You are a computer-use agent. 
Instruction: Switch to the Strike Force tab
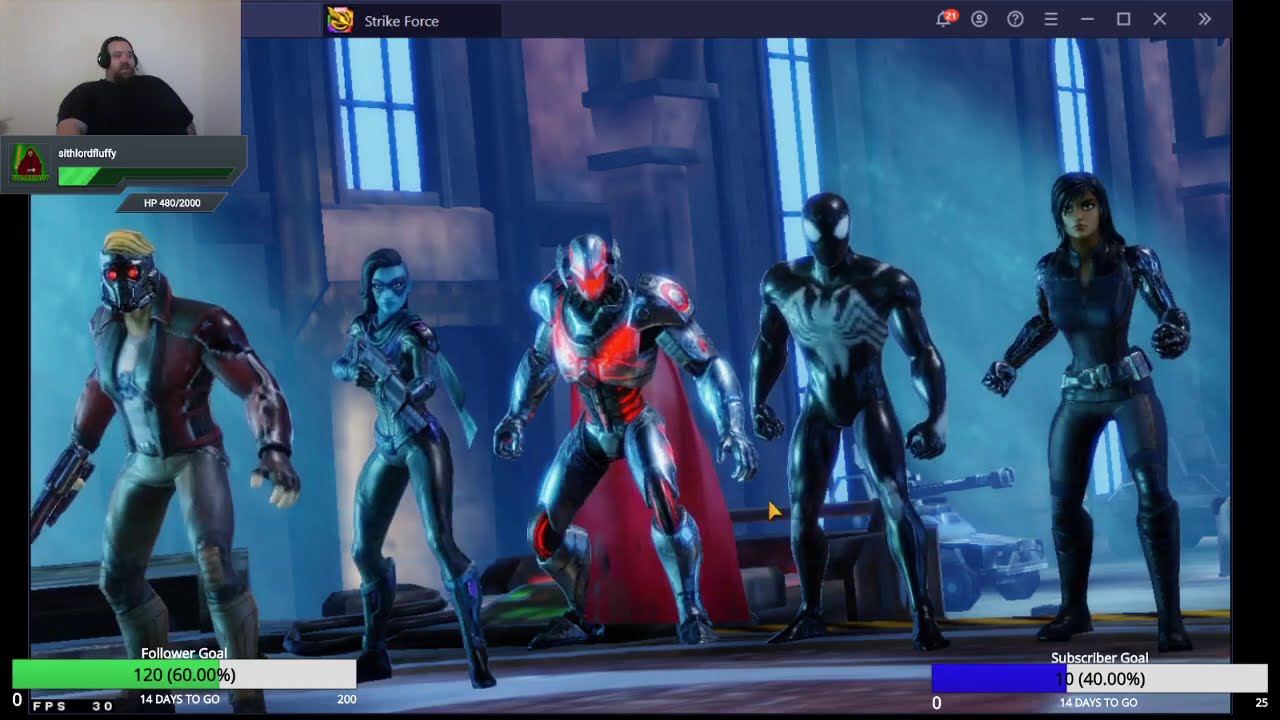click(413, 20)
